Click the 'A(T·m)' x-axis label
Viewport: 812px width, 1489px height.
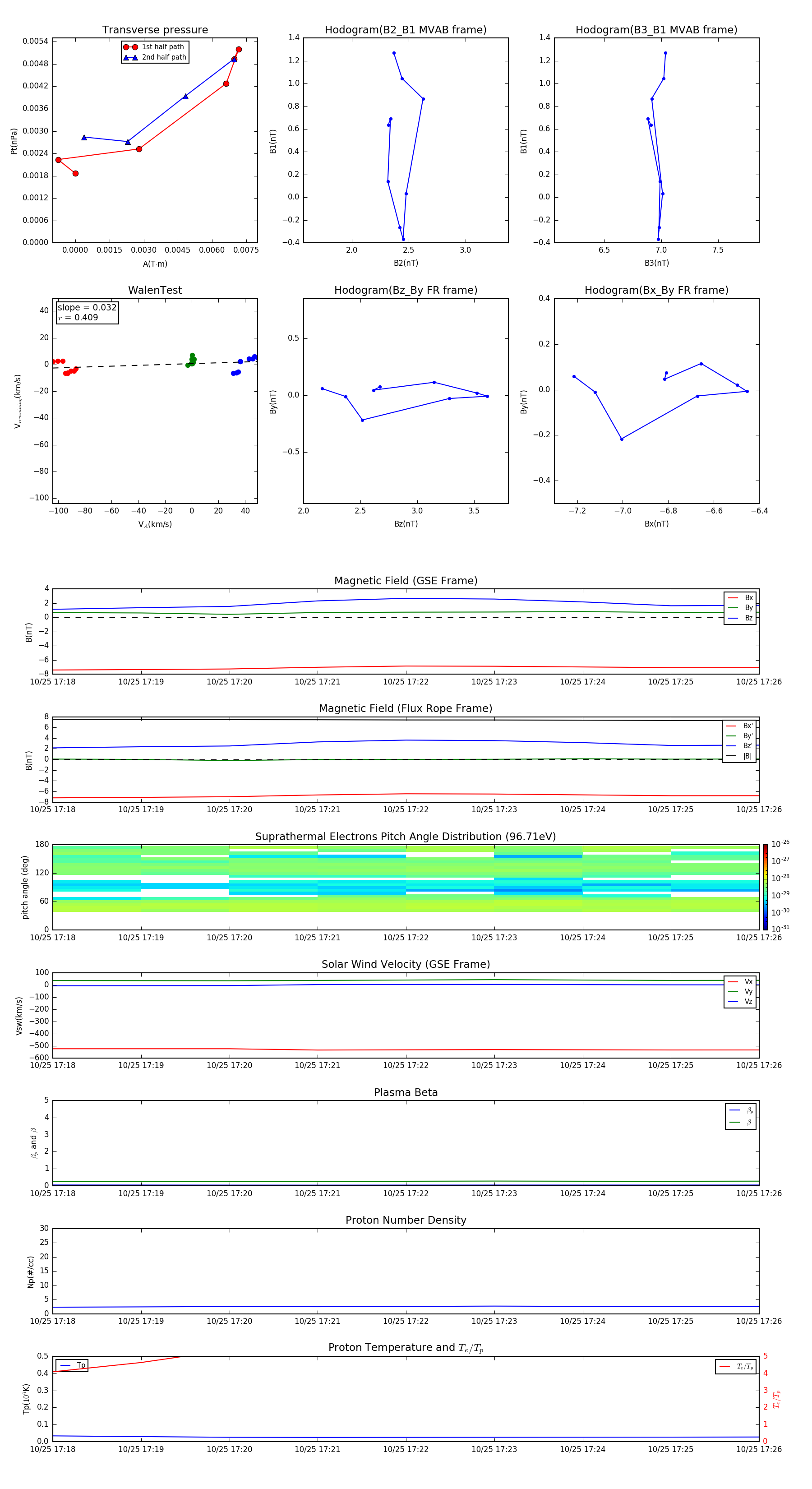point(155,264)
